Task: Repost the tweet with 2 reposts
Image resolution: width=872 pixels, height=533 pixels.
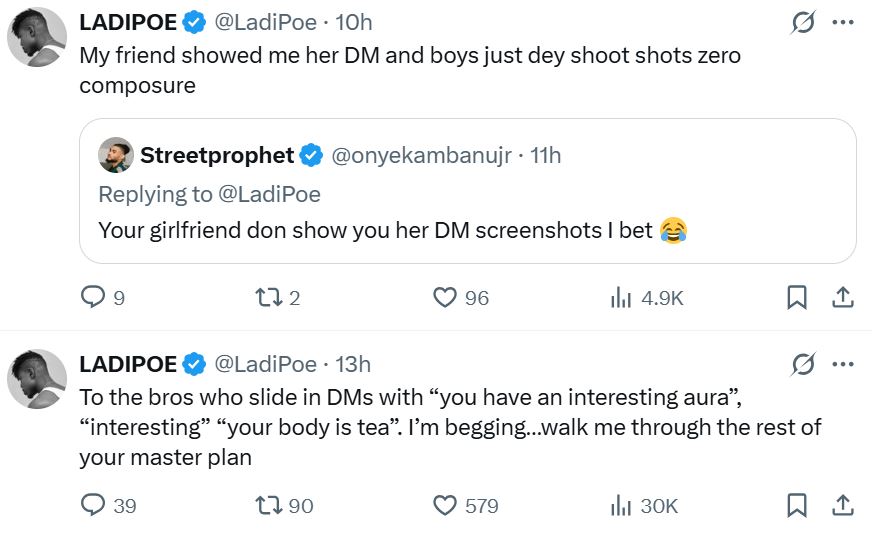Action: (268, 297)
